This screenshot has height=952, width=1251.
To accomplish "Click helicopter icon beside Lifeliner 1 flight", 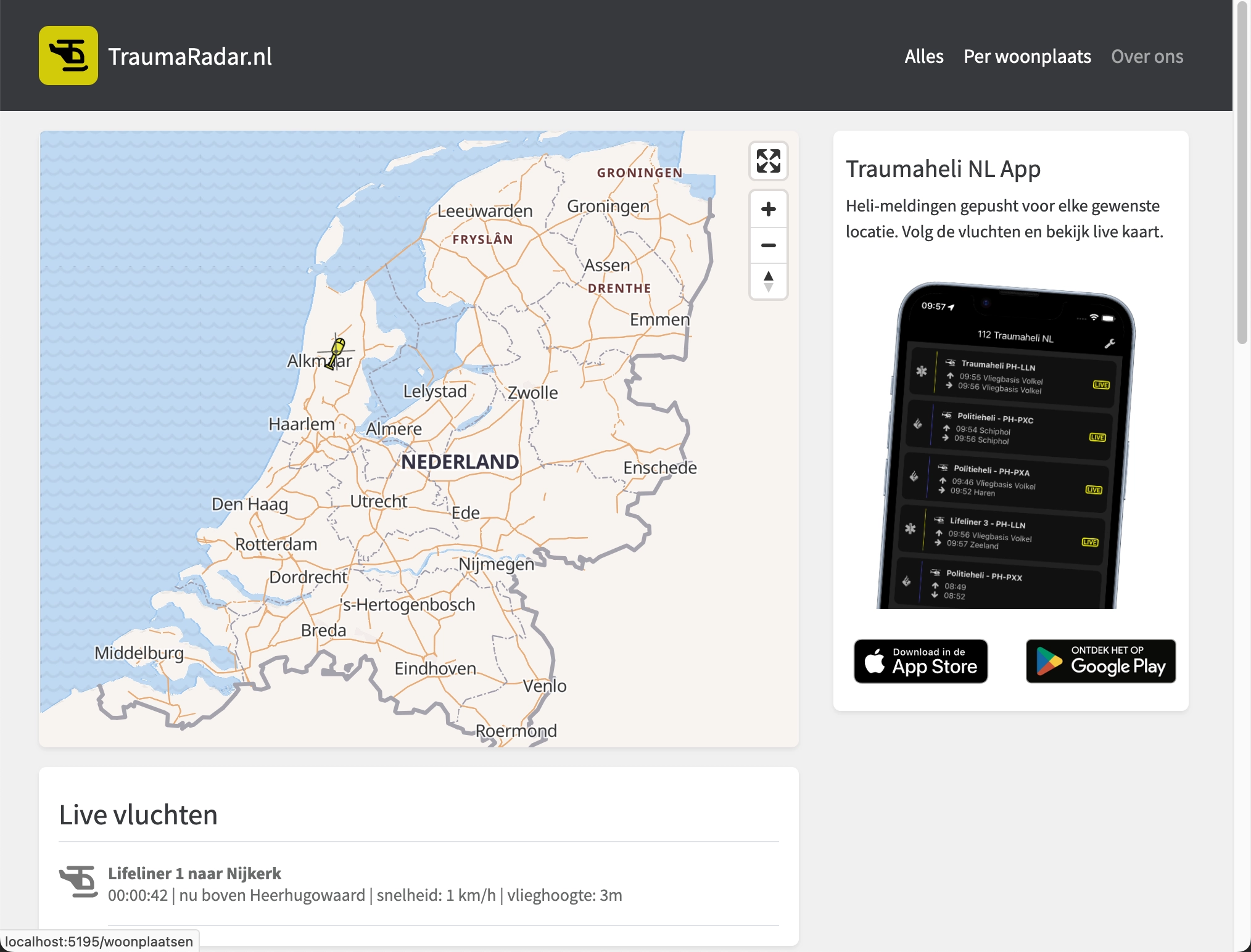I will [78, 882].
